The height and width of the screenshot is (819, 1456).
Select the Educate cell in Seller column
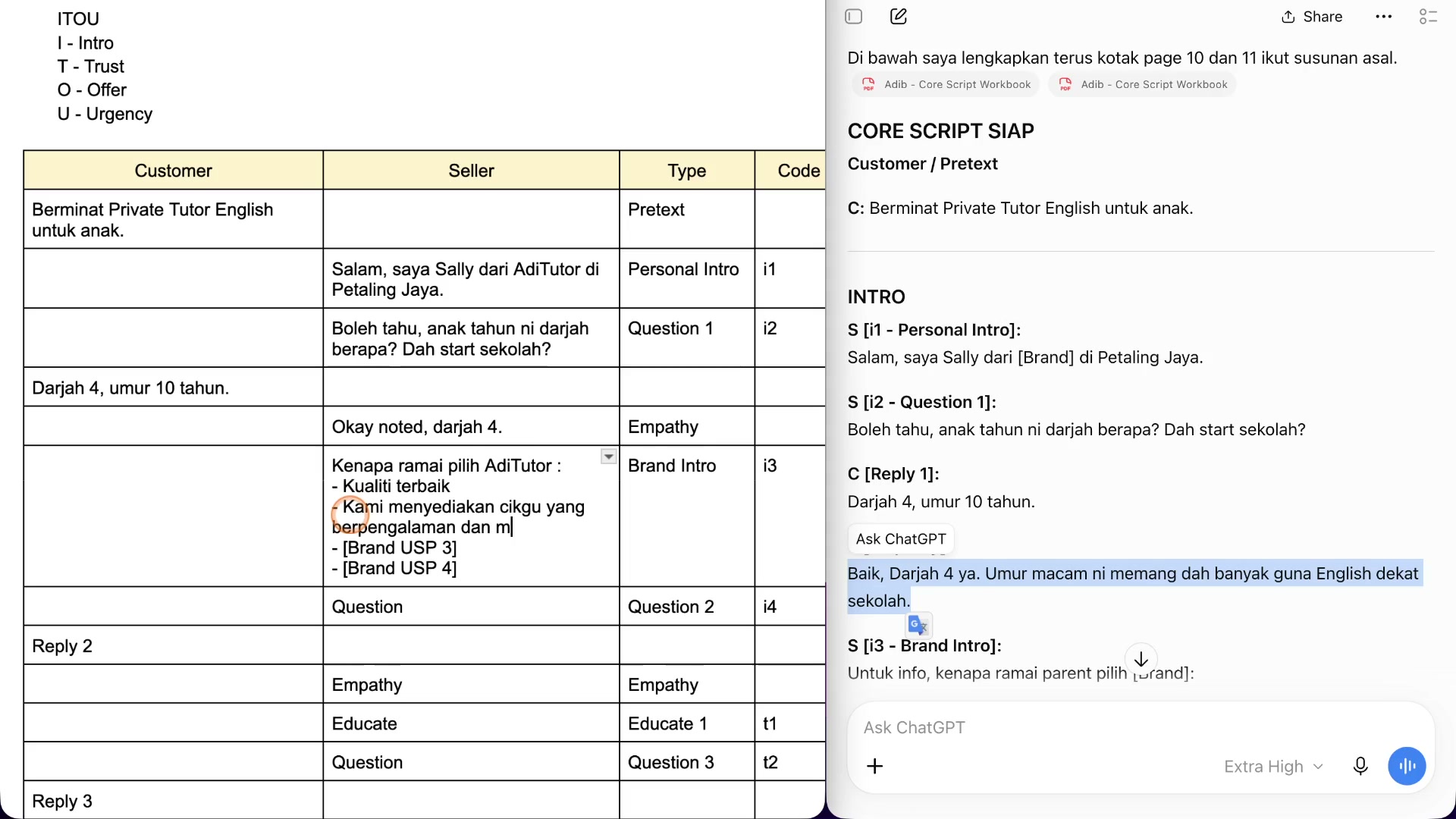471,723
